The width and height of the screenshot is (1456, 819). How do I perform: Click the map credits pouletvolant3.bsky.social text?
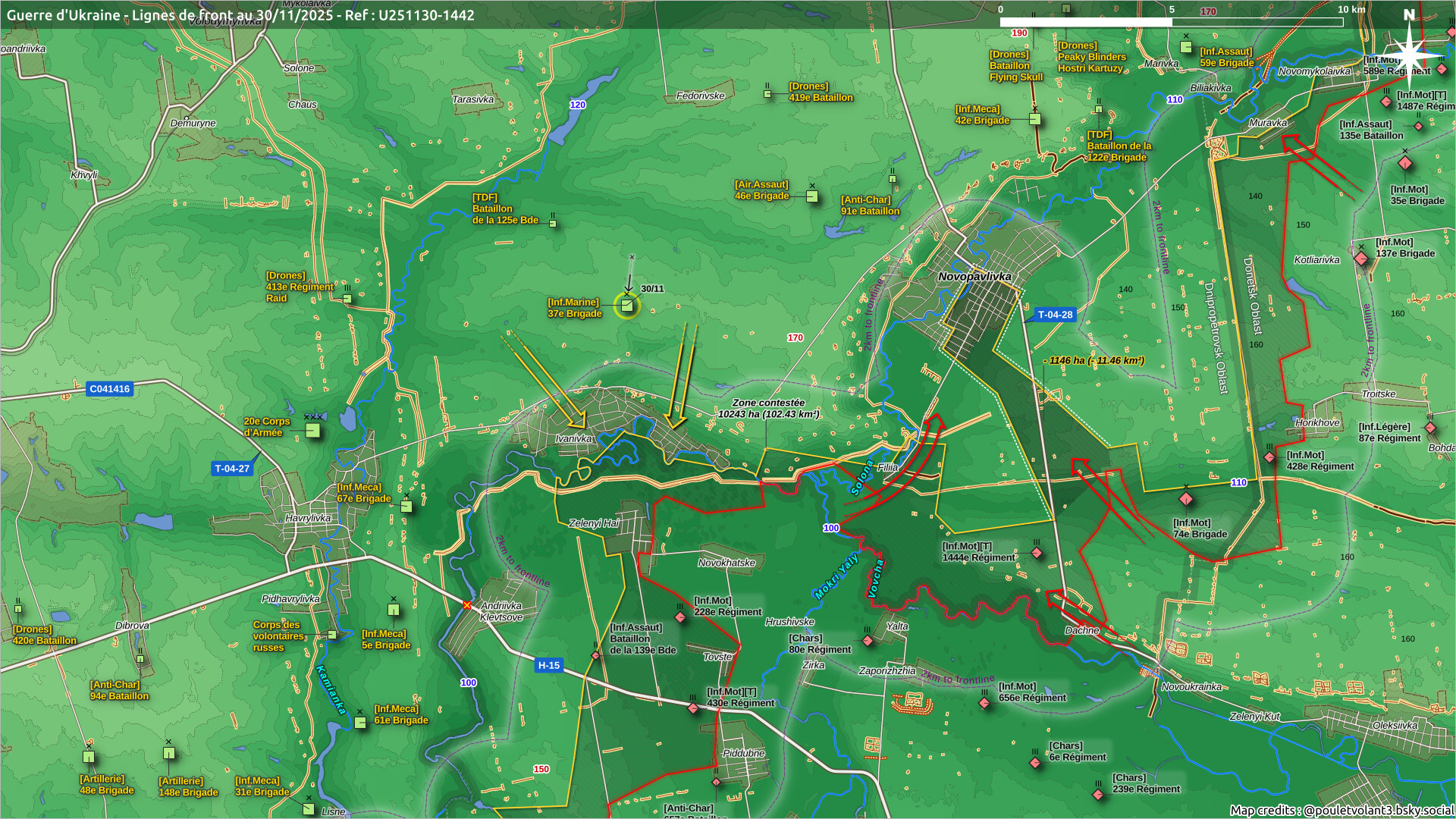point(1341,810)
